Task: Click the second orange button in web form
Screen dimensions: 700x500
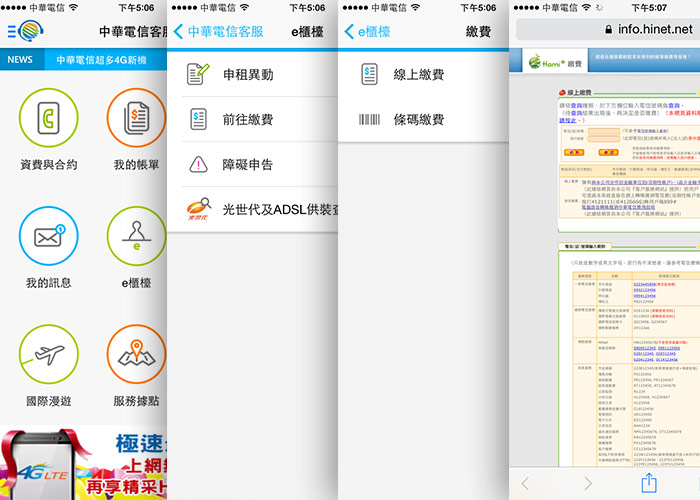Action: pos(608,152)
